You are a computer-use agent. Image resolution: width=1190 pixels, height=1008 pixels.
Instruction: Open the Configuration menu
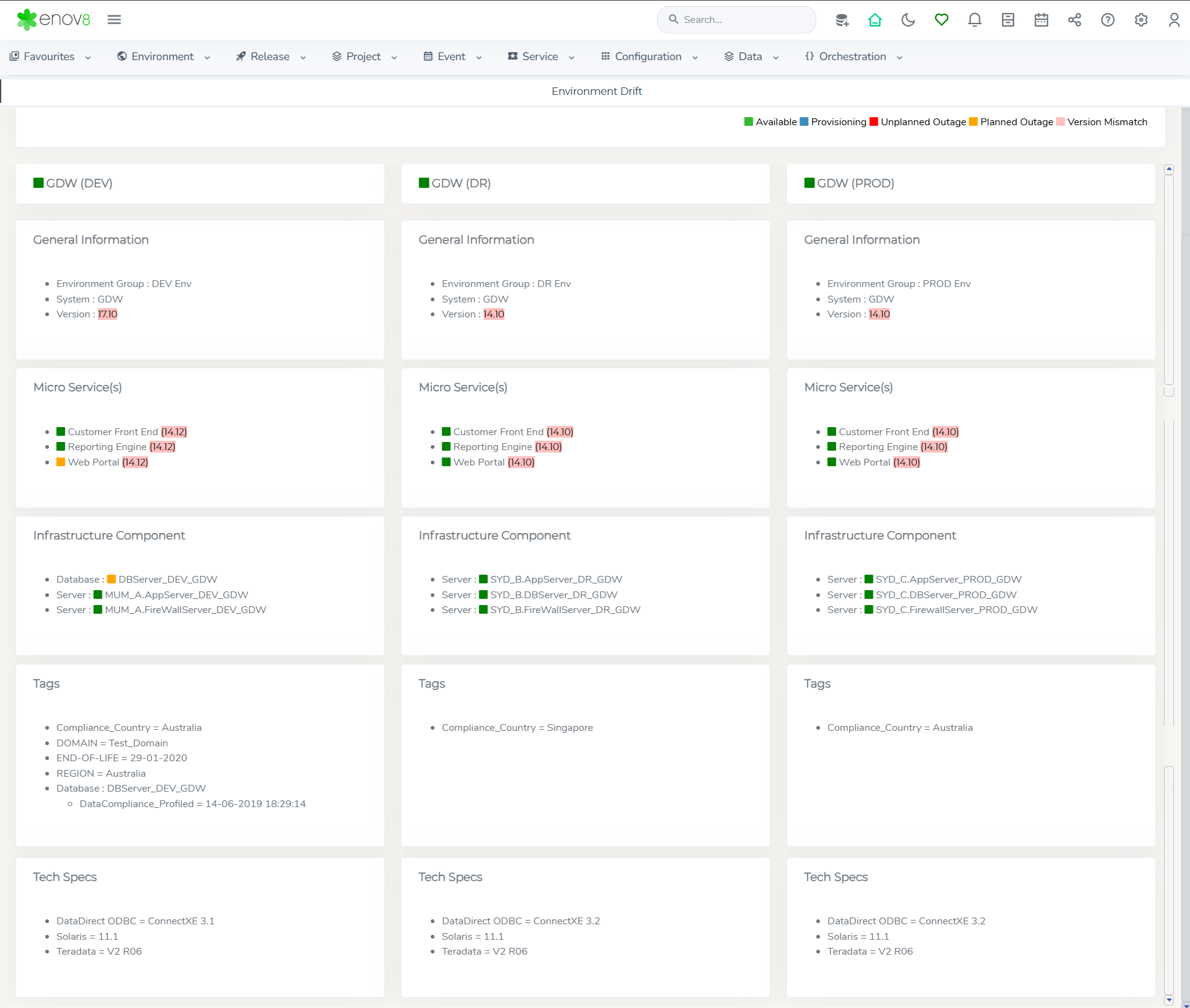pyautogui.click(x=649, y=56)
